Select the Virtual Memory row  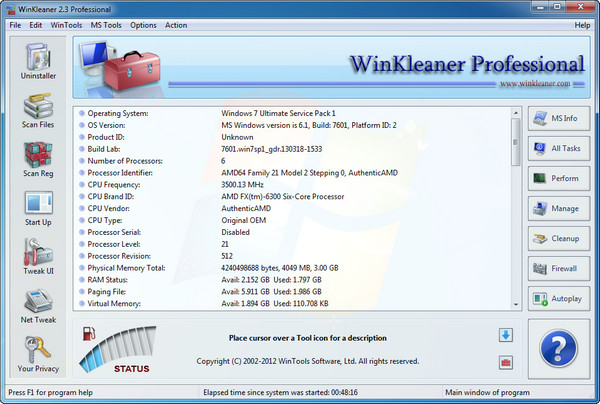293,303
